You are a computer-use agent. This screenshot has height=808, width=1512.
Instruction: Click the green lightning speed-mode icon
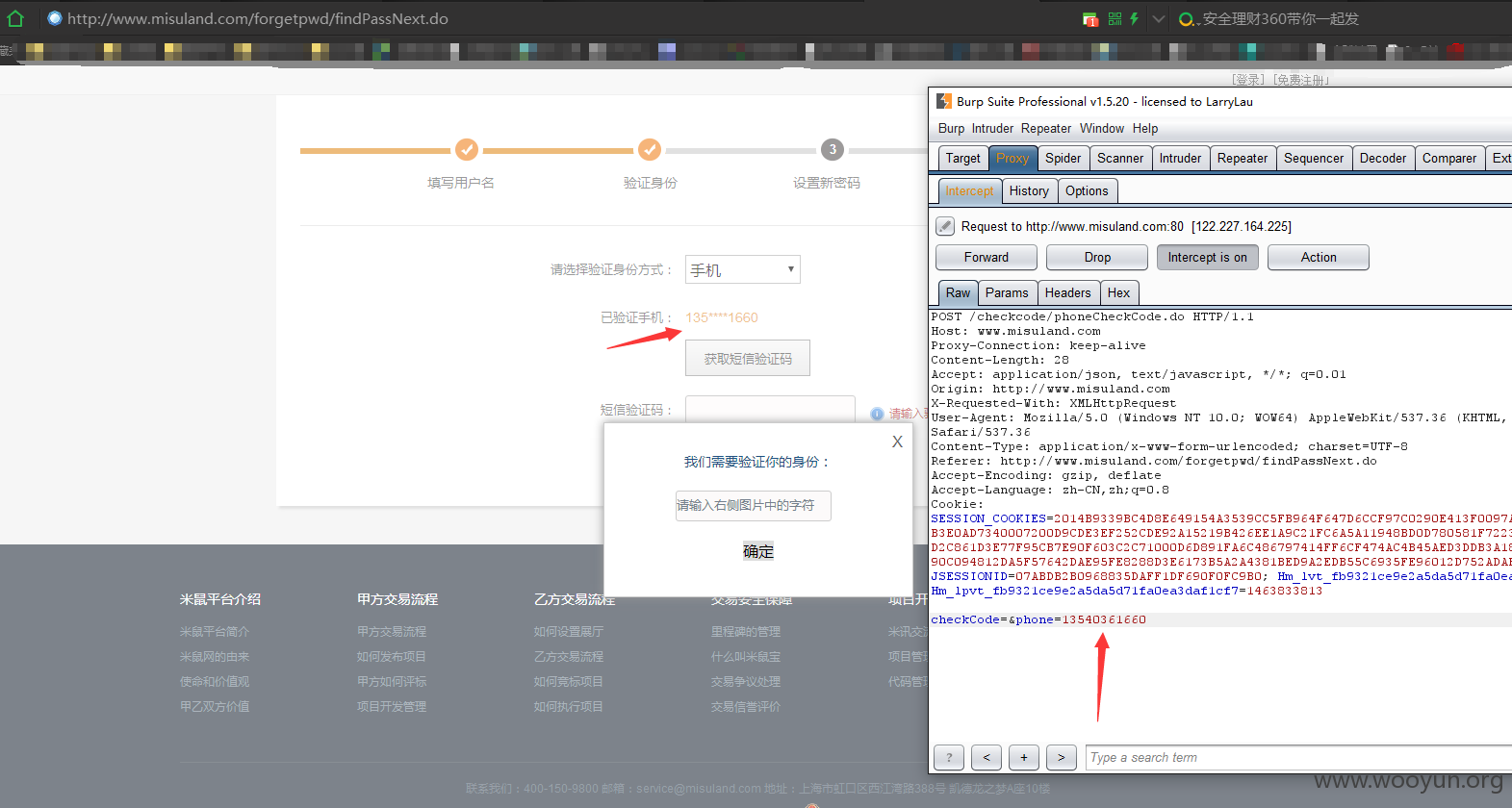(1134, 18)
